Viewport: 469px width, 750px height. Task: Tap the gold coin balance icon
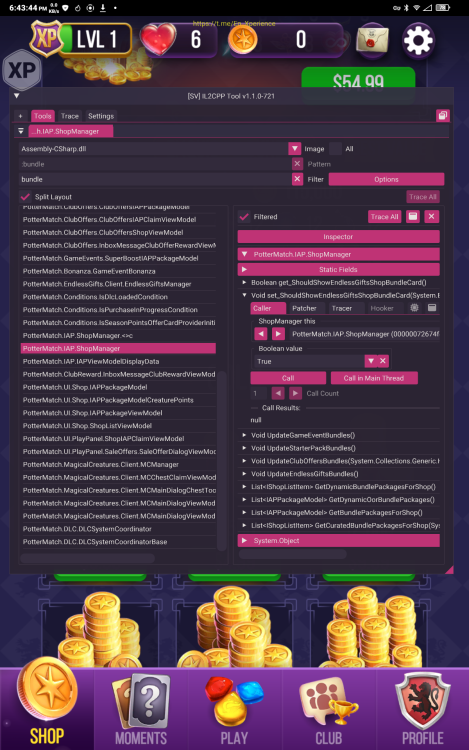243,40
